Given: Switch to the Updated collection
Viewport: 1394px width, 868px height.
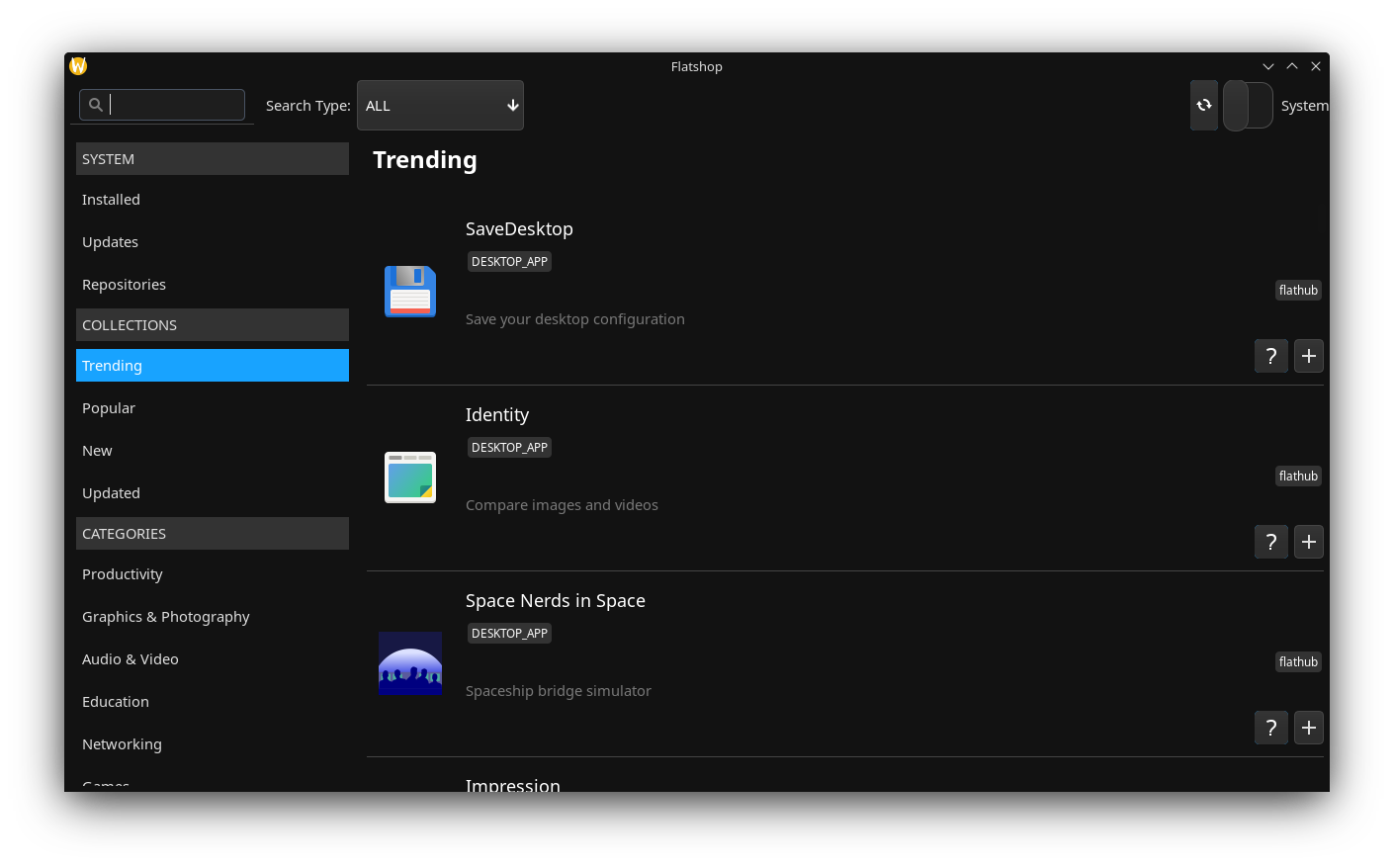Looking at the screenshot, I should tap(111, 492).
